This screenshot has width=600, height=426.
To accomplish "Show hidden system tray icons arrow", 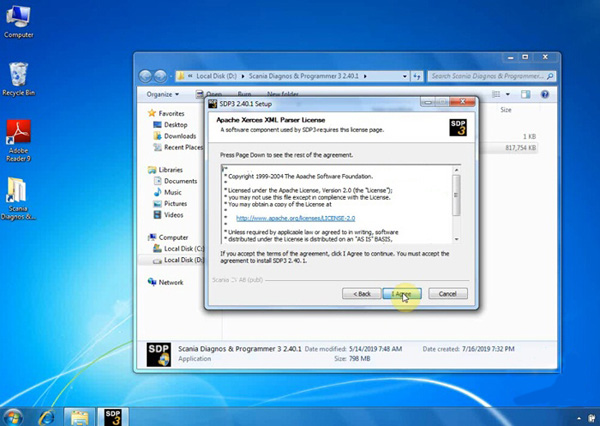I will click(x=579, y=418).
